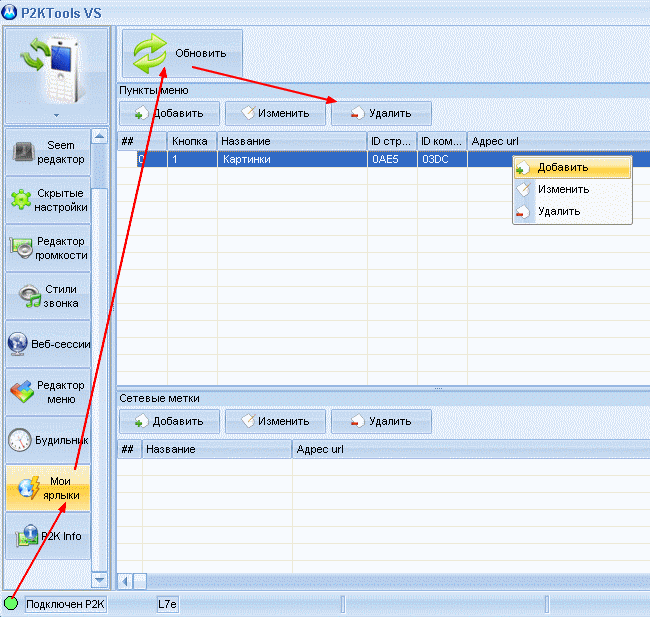Click the 0AE5 cell
Image resolution: width=650 pixels, height=617 pixels.
392,159
